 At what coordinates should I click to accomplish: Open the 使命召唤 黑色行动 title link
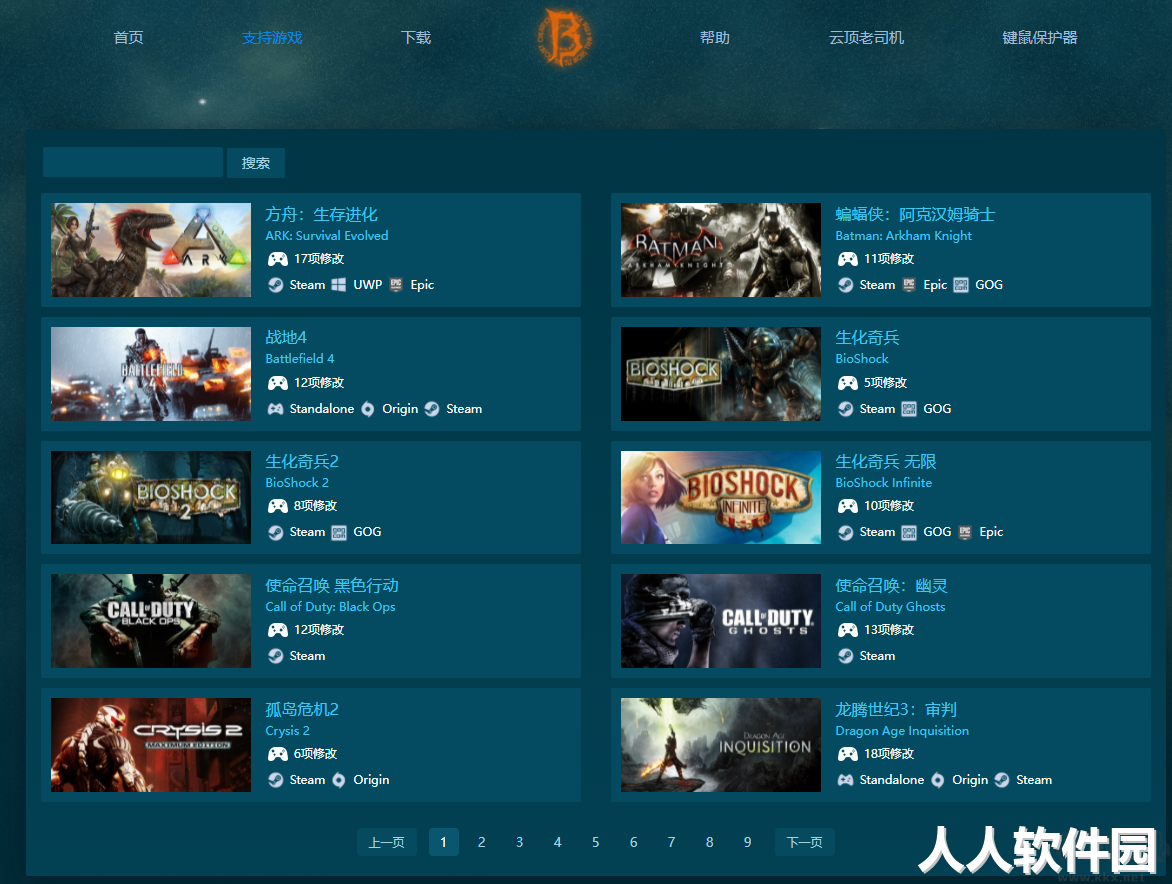[332, 586]
